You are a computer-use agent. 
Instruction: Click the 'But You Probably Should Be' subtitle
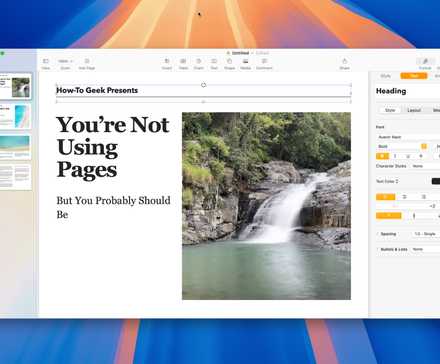coord(113,207)
